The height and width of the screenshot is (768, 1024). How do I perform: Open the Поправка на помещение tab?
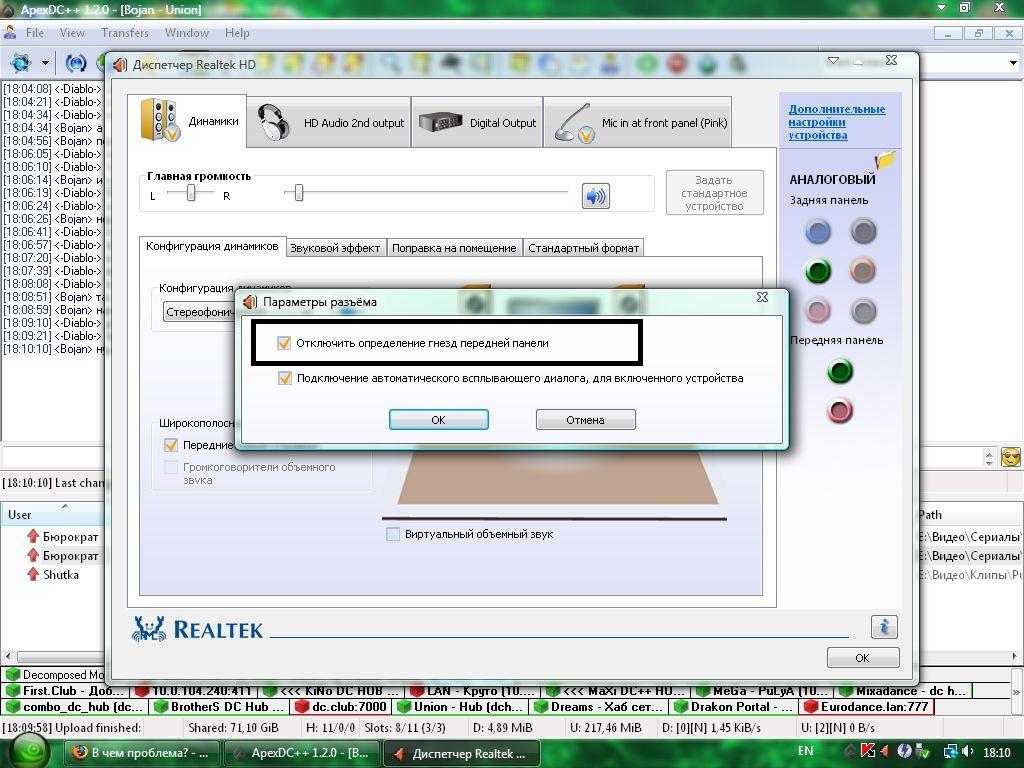pos(454,248)
